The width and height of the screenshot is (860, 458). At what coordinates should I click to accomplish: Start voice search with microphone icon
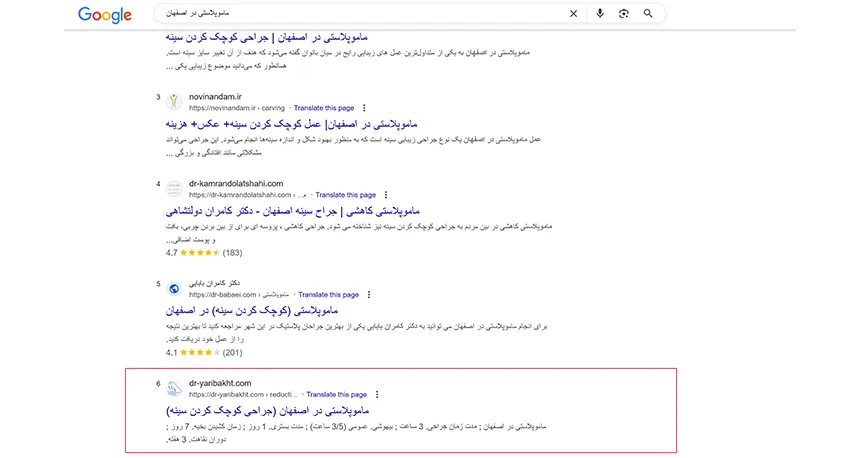(600, 14)
